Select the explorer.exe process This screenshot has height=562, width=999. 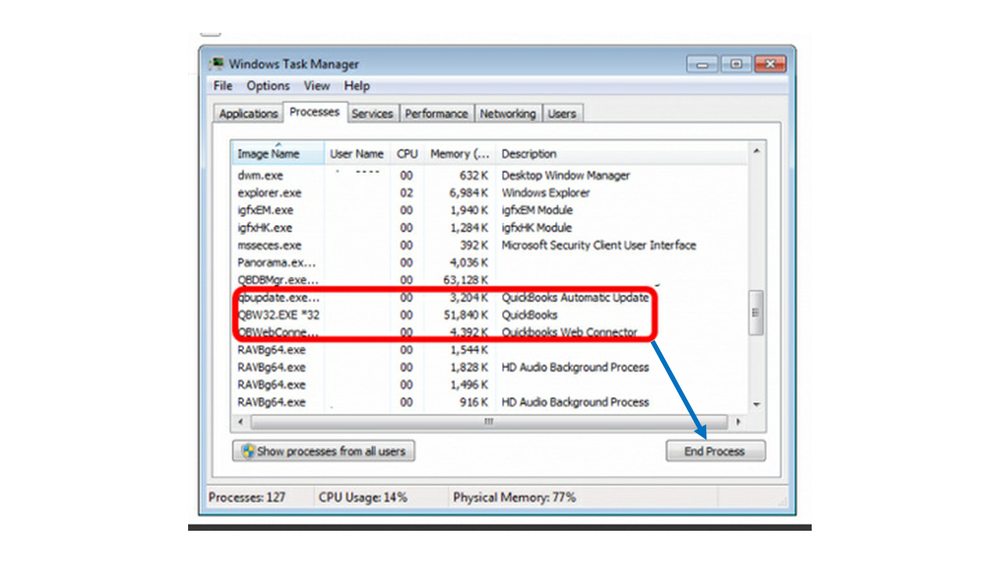pos(489,192)
